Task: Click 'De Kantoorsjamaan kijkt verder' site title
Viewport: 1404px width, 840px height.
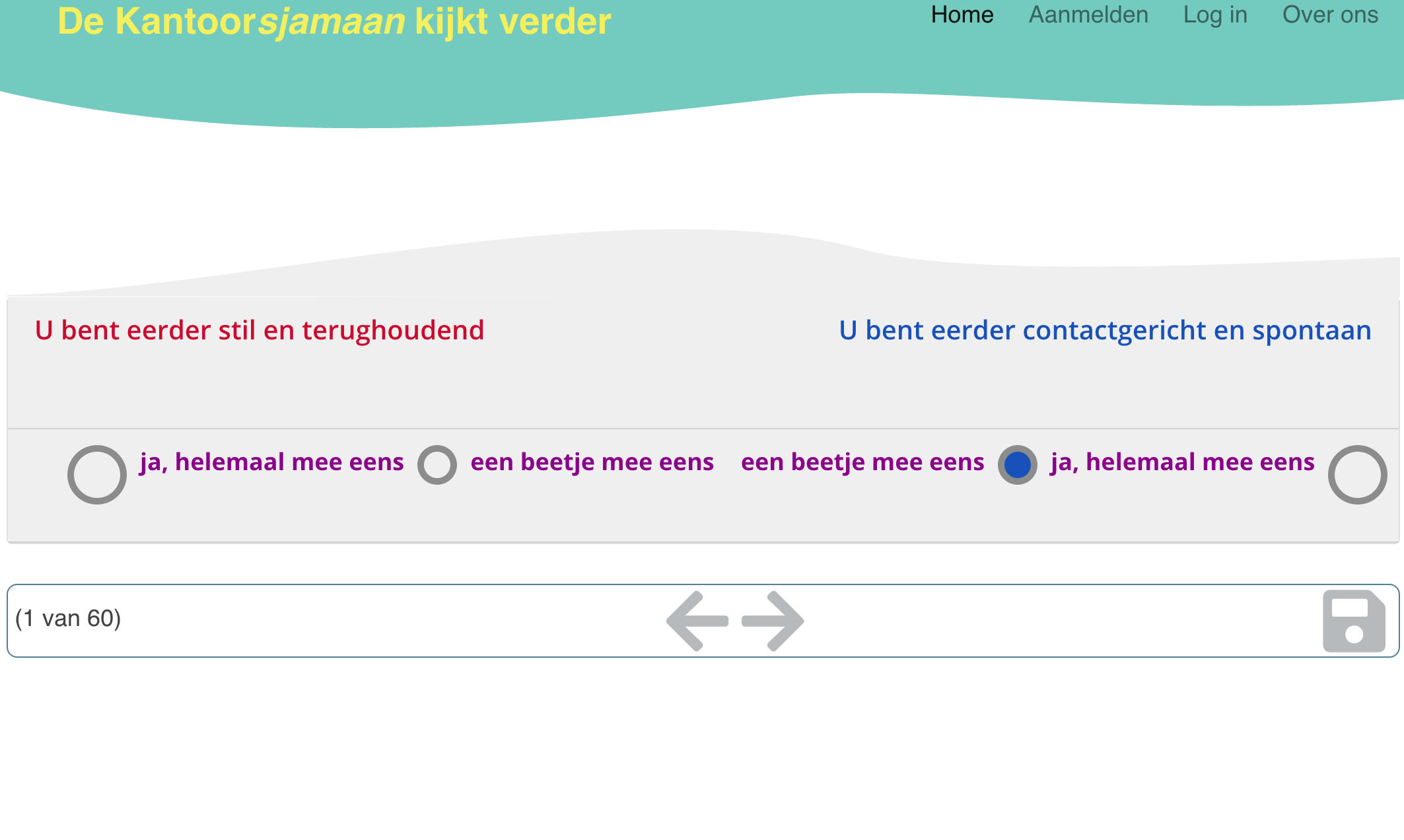Action: coord(334,21)
